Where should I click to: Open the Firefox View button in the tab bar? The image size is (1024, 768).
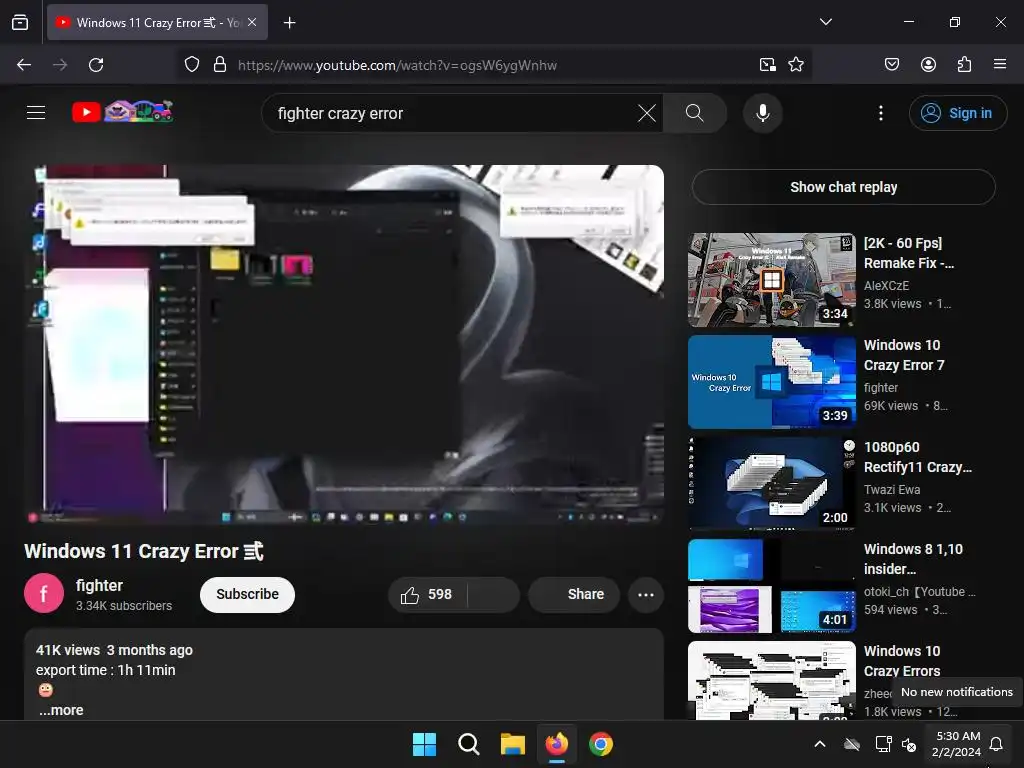tap(20, 22)
